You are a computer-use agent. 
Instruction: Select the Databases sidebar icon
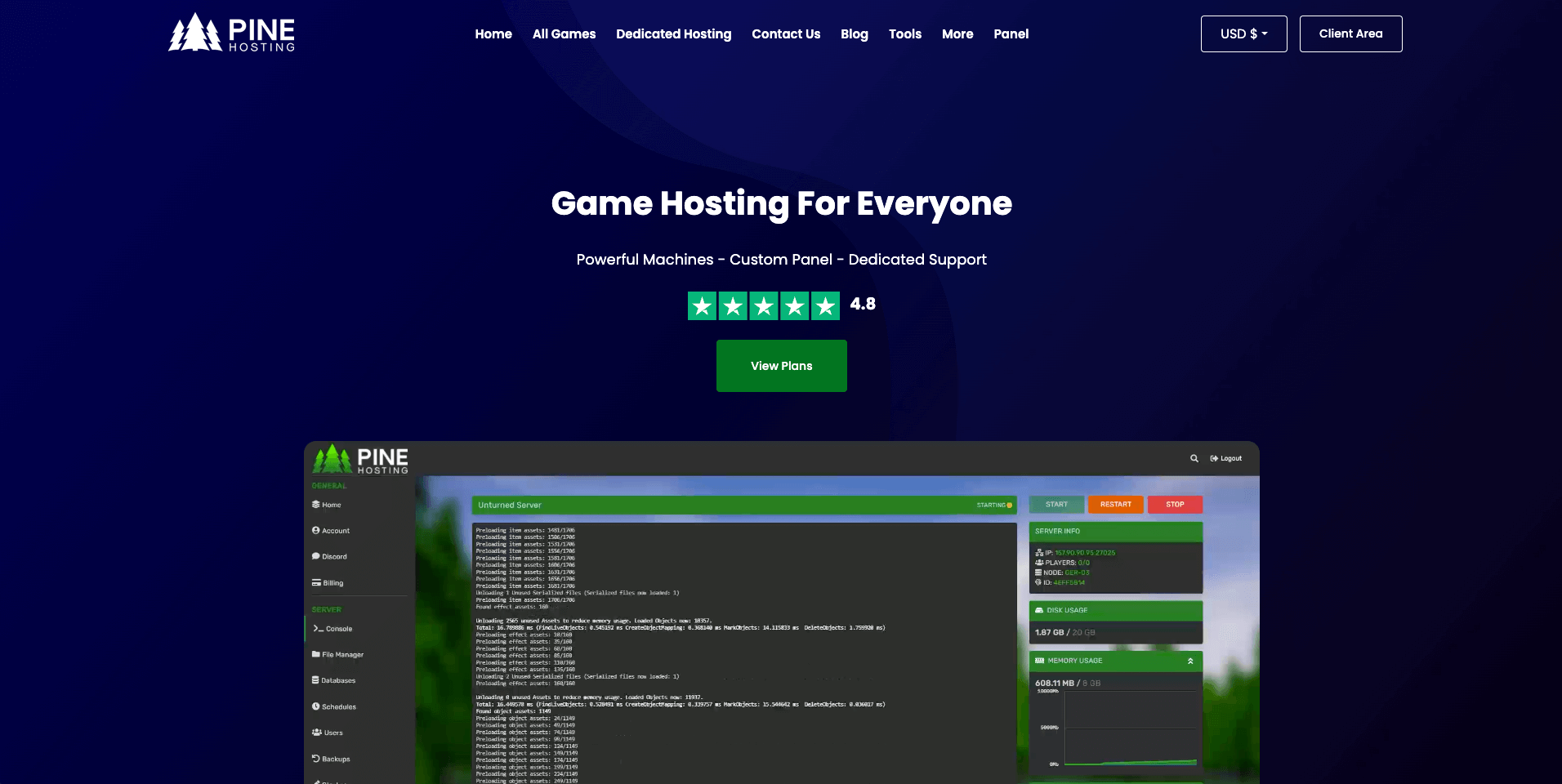315,680
